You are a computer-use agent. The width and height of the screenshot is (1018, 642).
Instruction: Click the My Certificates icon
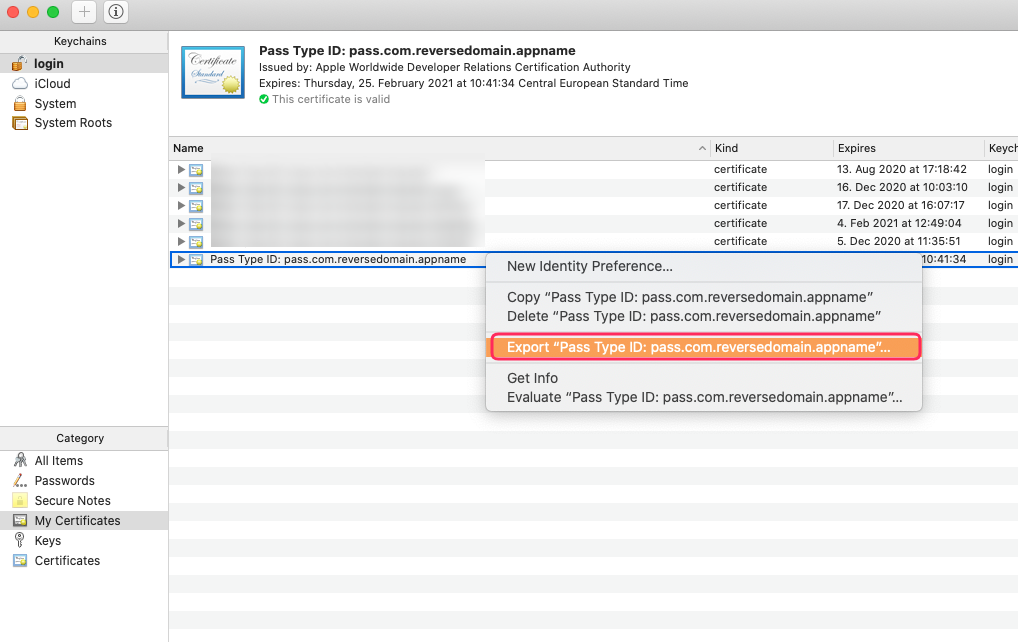click(20, 521)
